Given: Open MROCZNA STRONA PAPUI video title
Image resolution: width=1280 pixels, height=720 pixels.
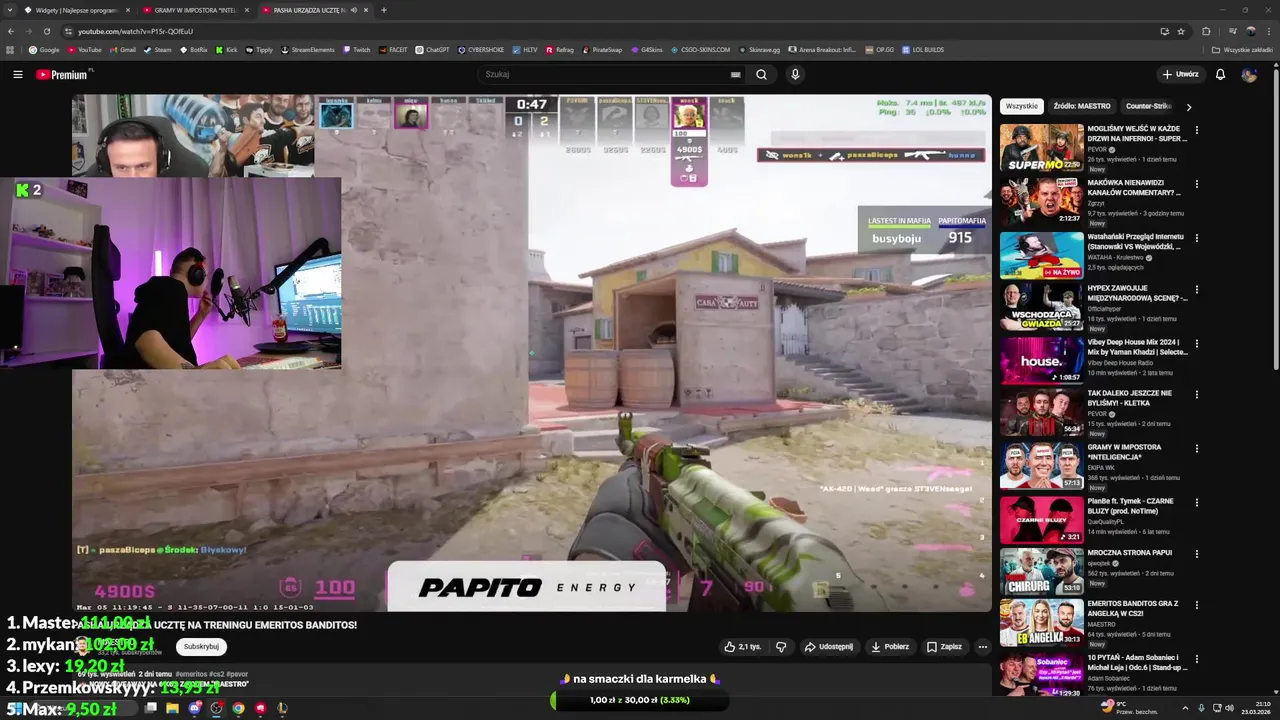Looking at the screenshot, I should pos(1130,553).
